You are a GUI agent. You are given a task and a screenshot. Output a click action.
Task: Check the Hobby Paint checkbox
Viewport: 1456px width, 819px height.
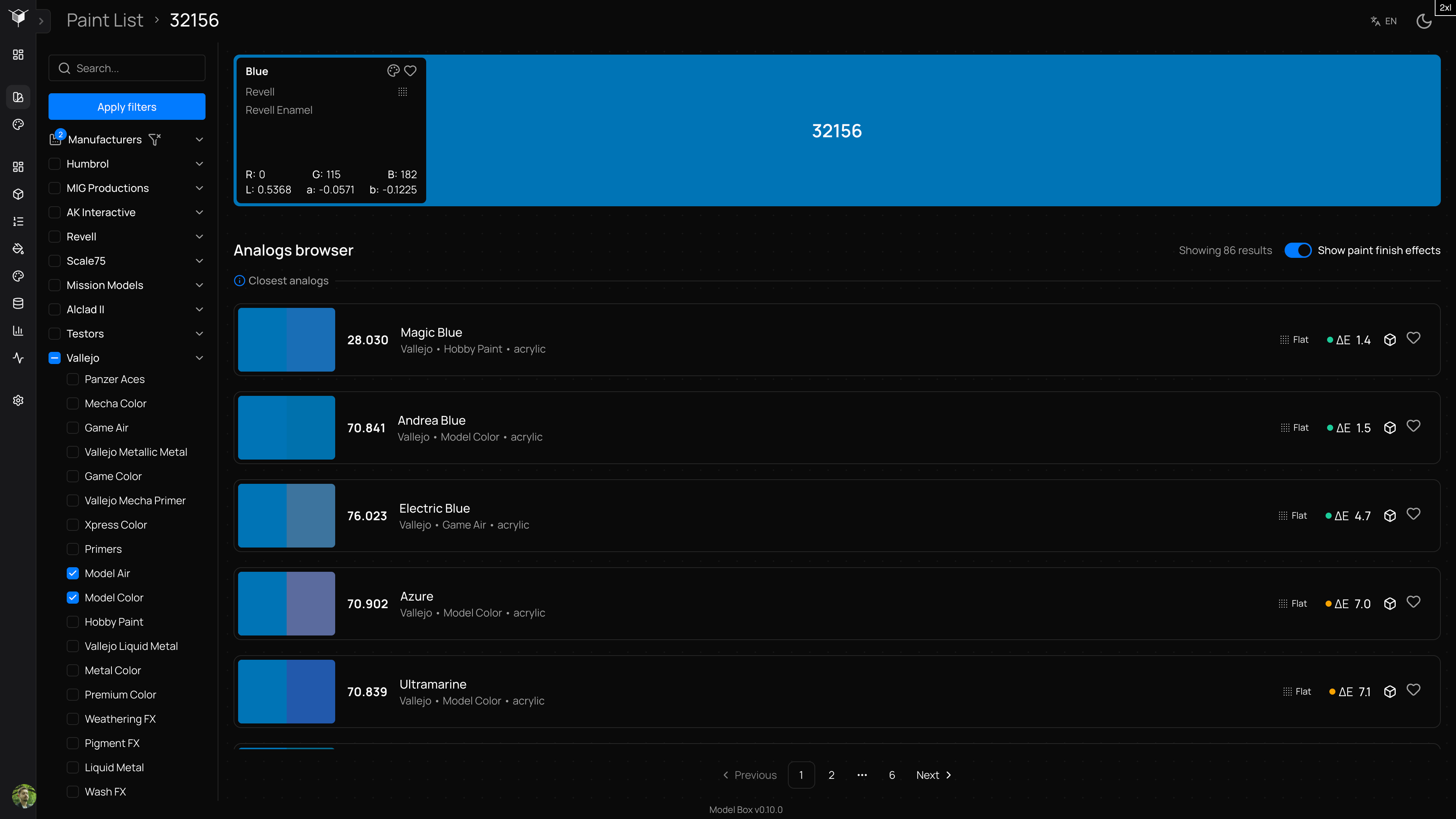(x=73, y=622)
